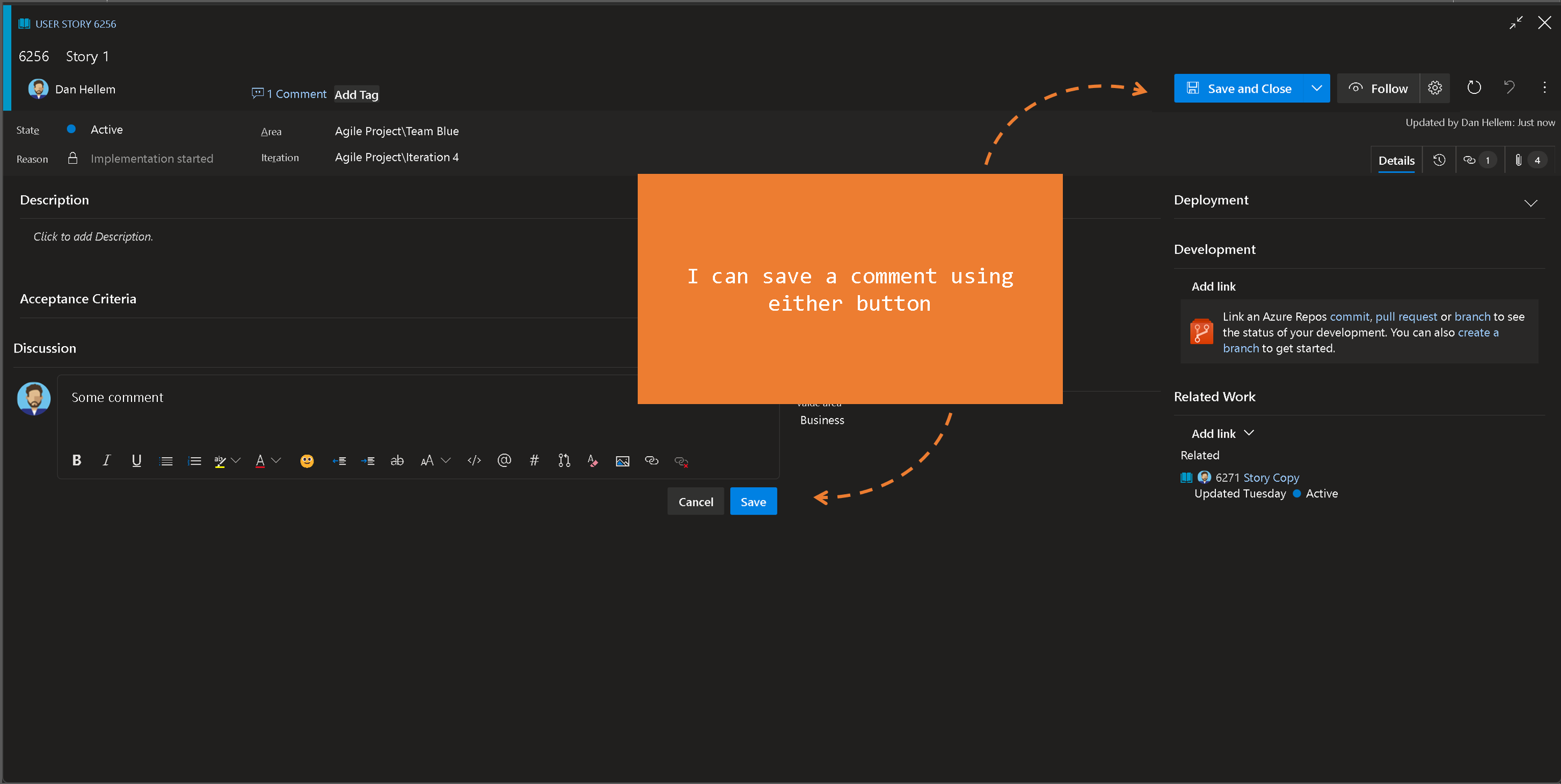Collapse the Deployment section chevron

pyautogui.click(x=1531, y=203)
